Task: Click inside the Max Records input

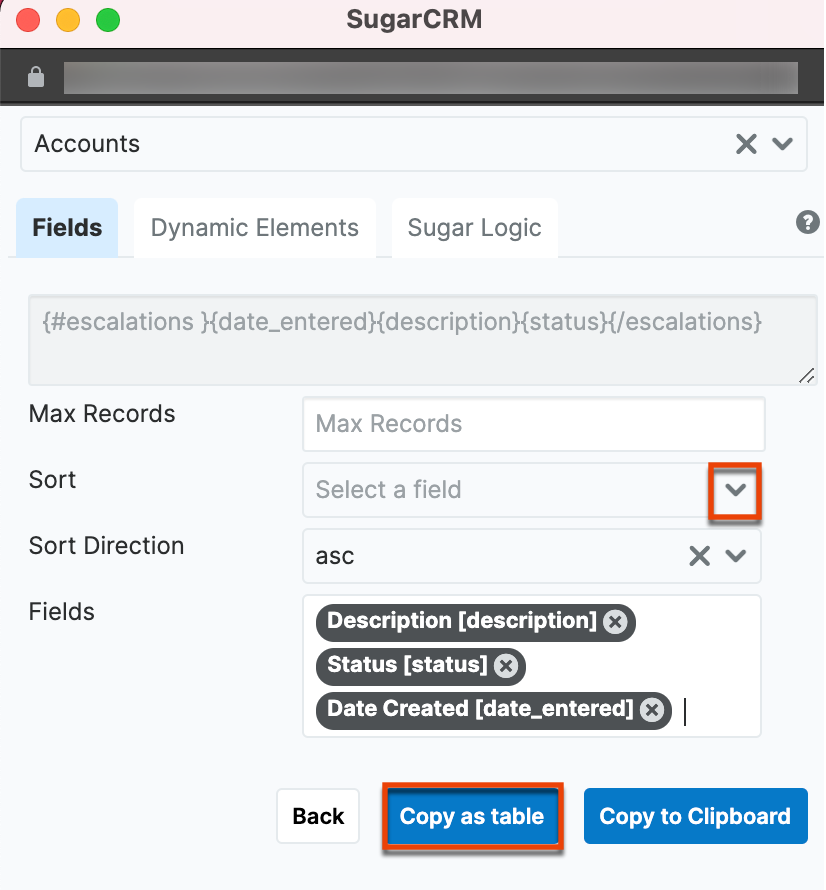Action: 533,424
